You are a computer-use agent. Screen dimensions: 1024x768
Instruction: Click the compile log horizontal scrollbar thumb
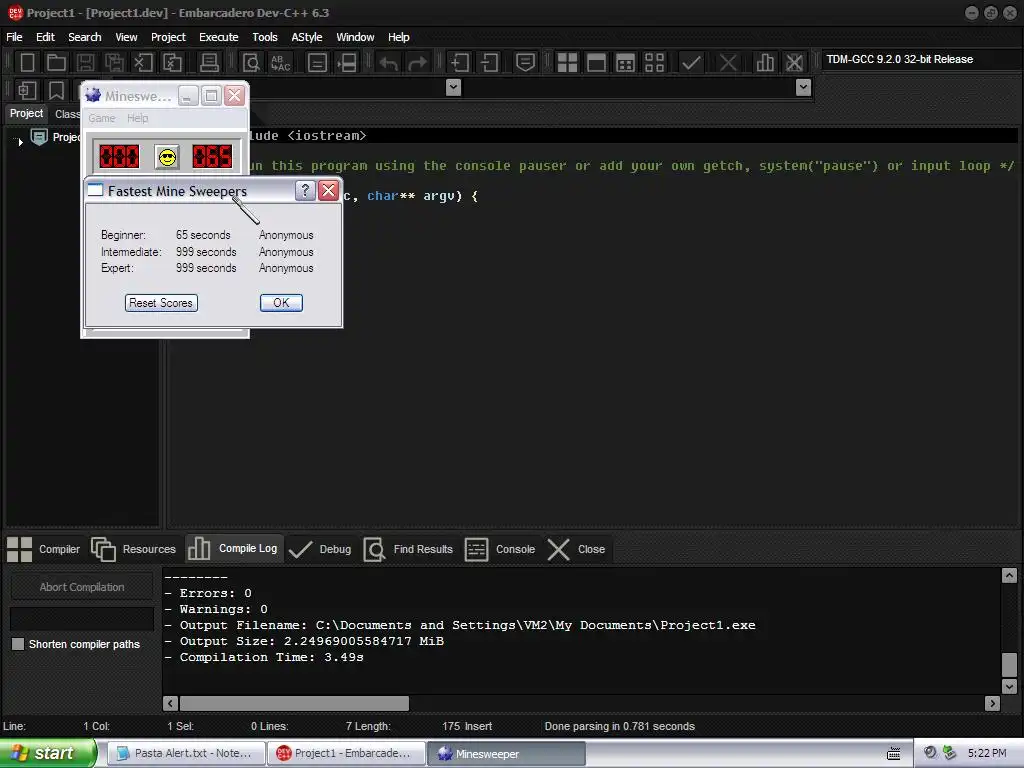pos(294,703)
